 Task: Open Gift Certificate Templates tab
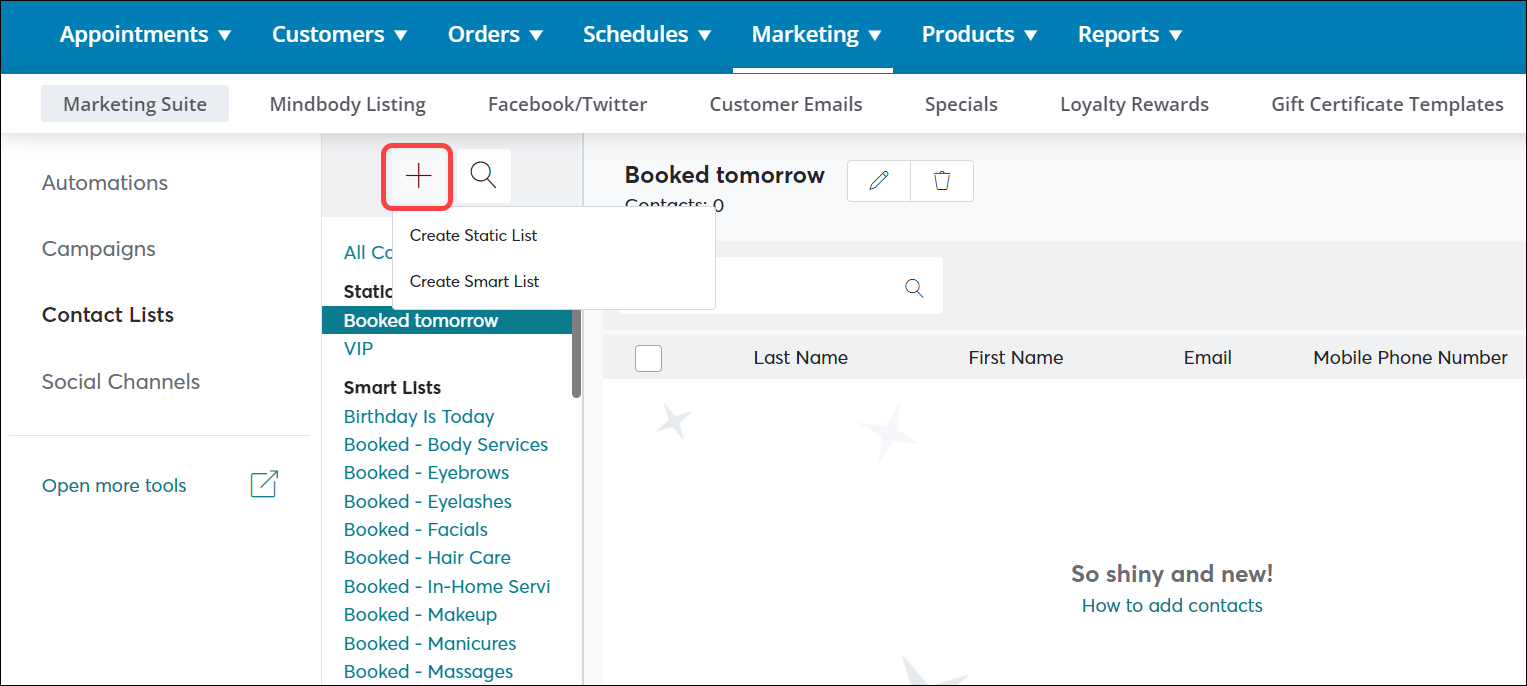(1387, 104)
